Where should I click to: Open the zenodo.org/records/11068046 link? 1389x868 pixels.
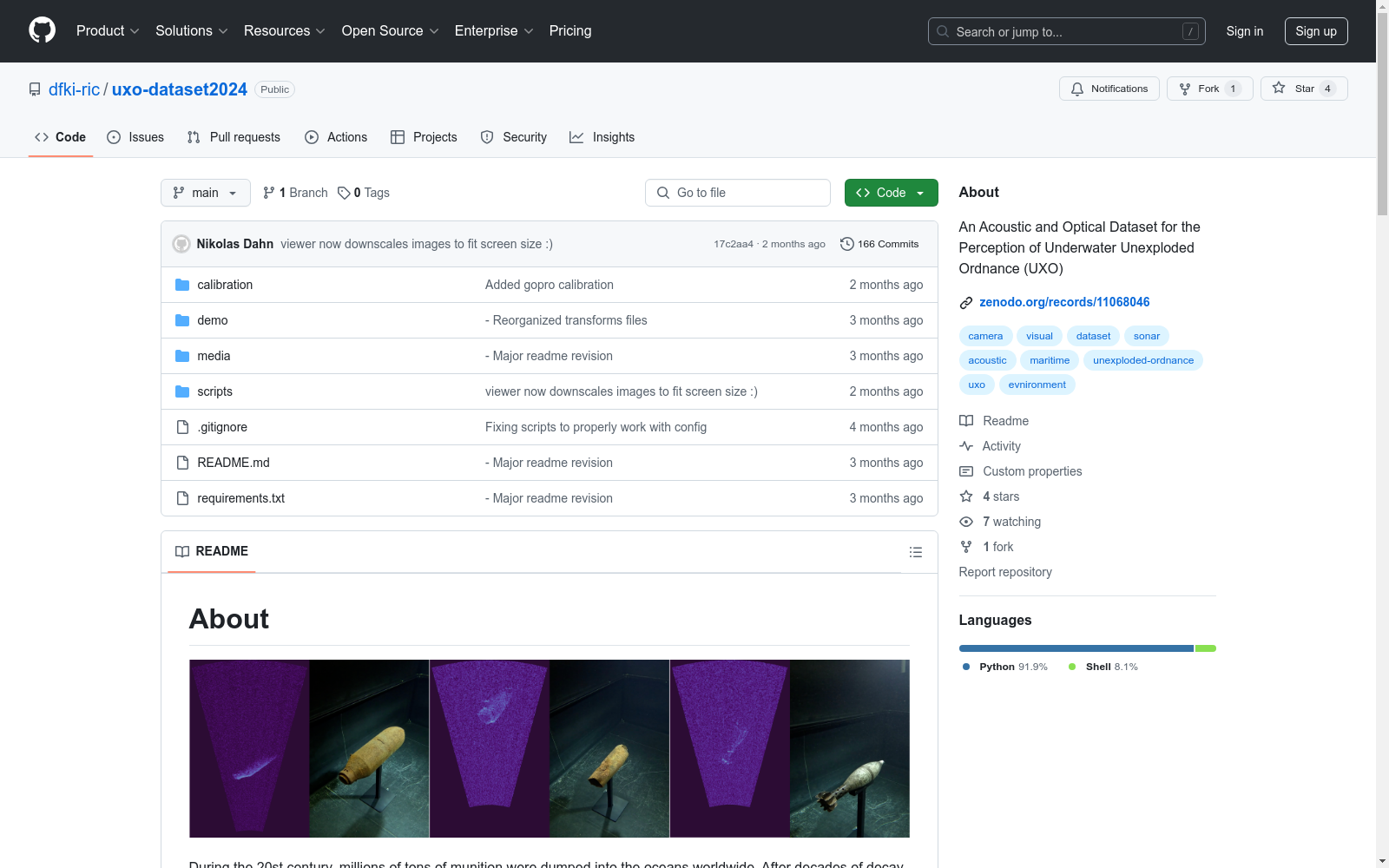[x=1064, y=302]
